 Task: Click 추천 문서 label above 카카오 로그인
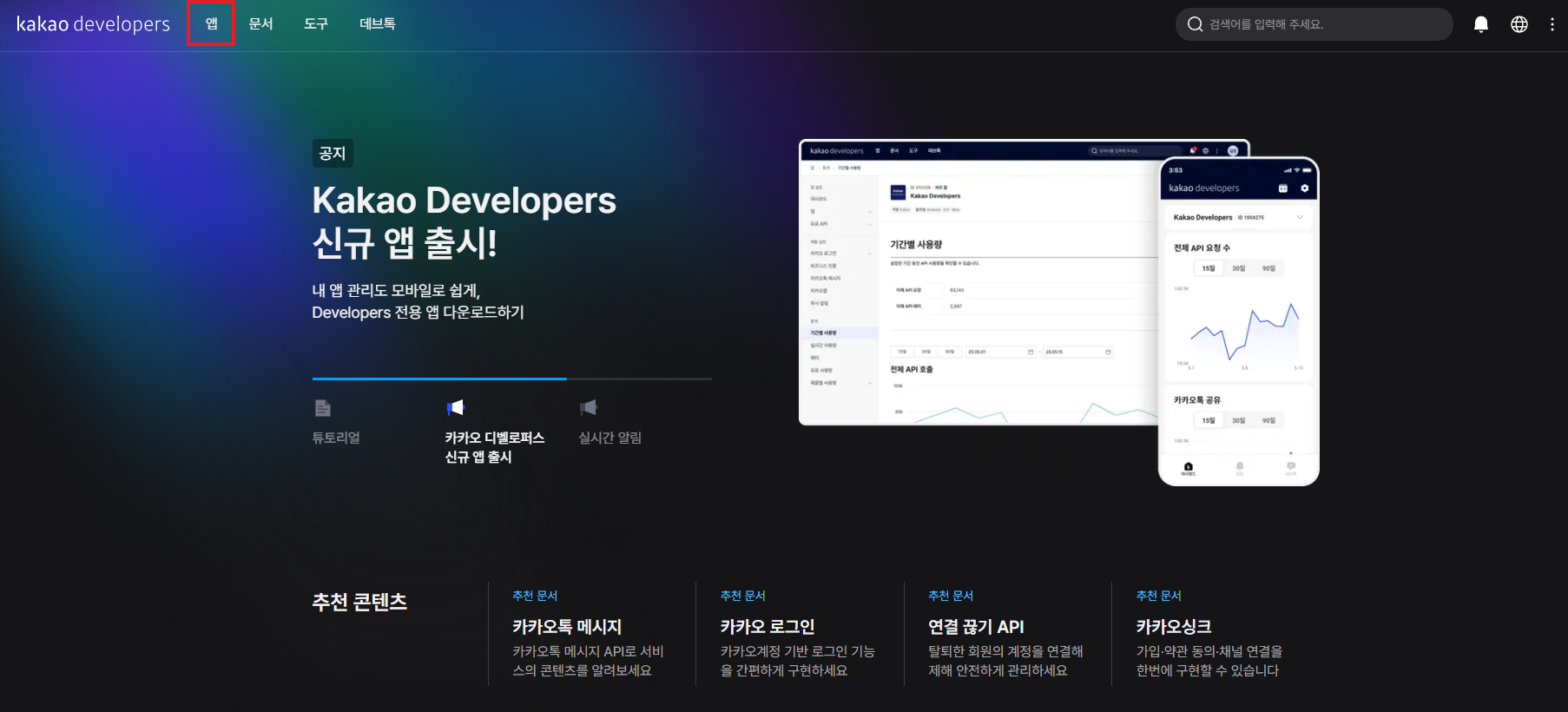click(743, 596)
